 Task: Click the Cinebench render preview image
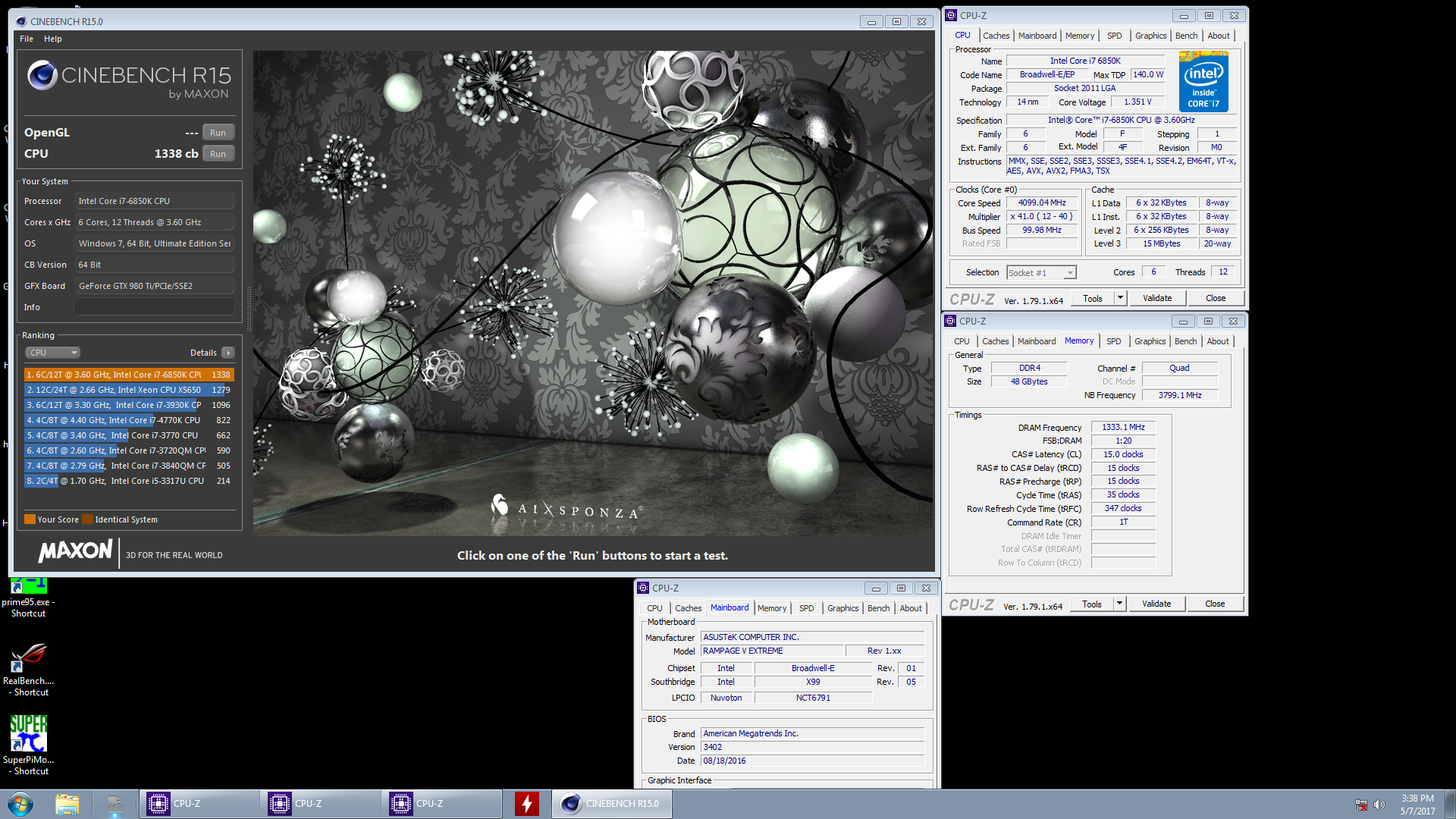[593, 293]
